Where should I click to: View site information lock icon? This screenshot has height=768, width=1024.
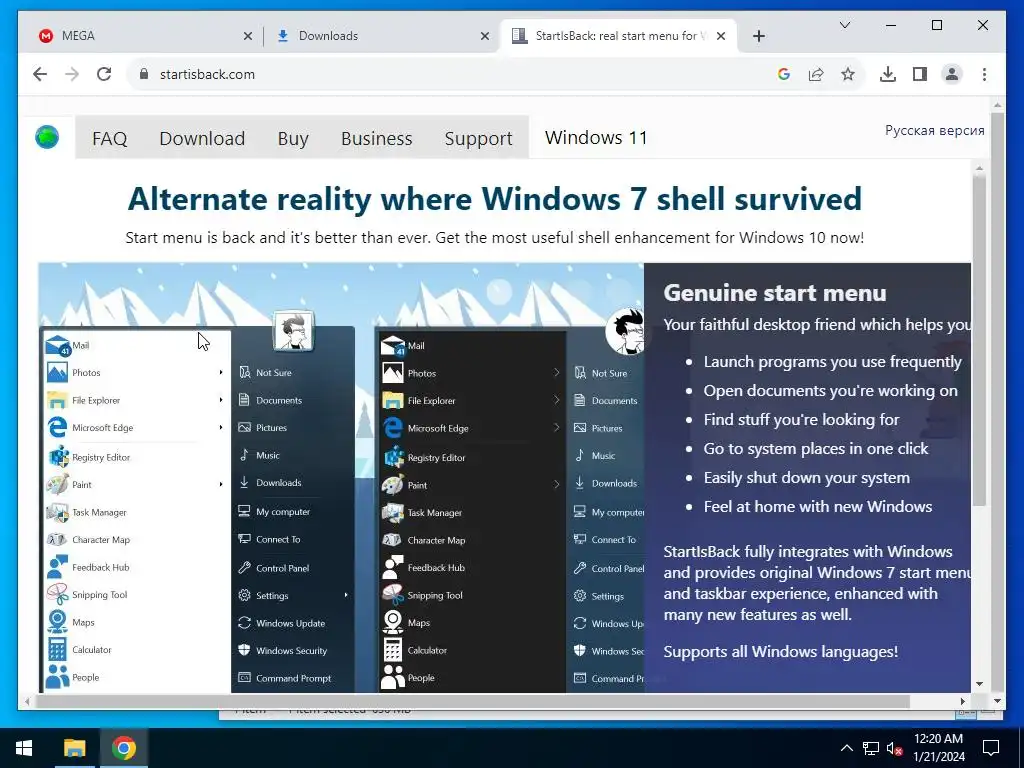(x=144, y=74)
